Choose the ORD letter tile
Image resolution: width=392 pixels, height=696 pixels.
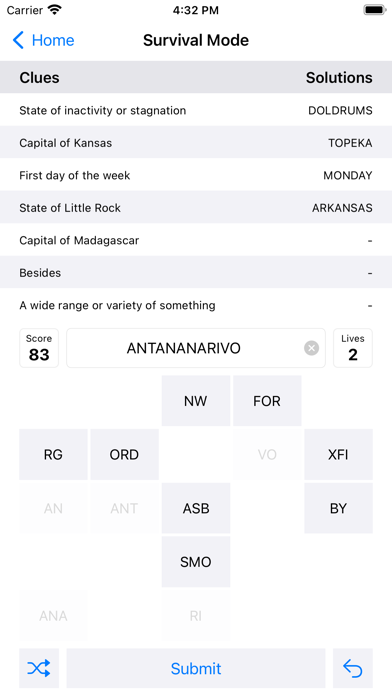click(124, 455)
